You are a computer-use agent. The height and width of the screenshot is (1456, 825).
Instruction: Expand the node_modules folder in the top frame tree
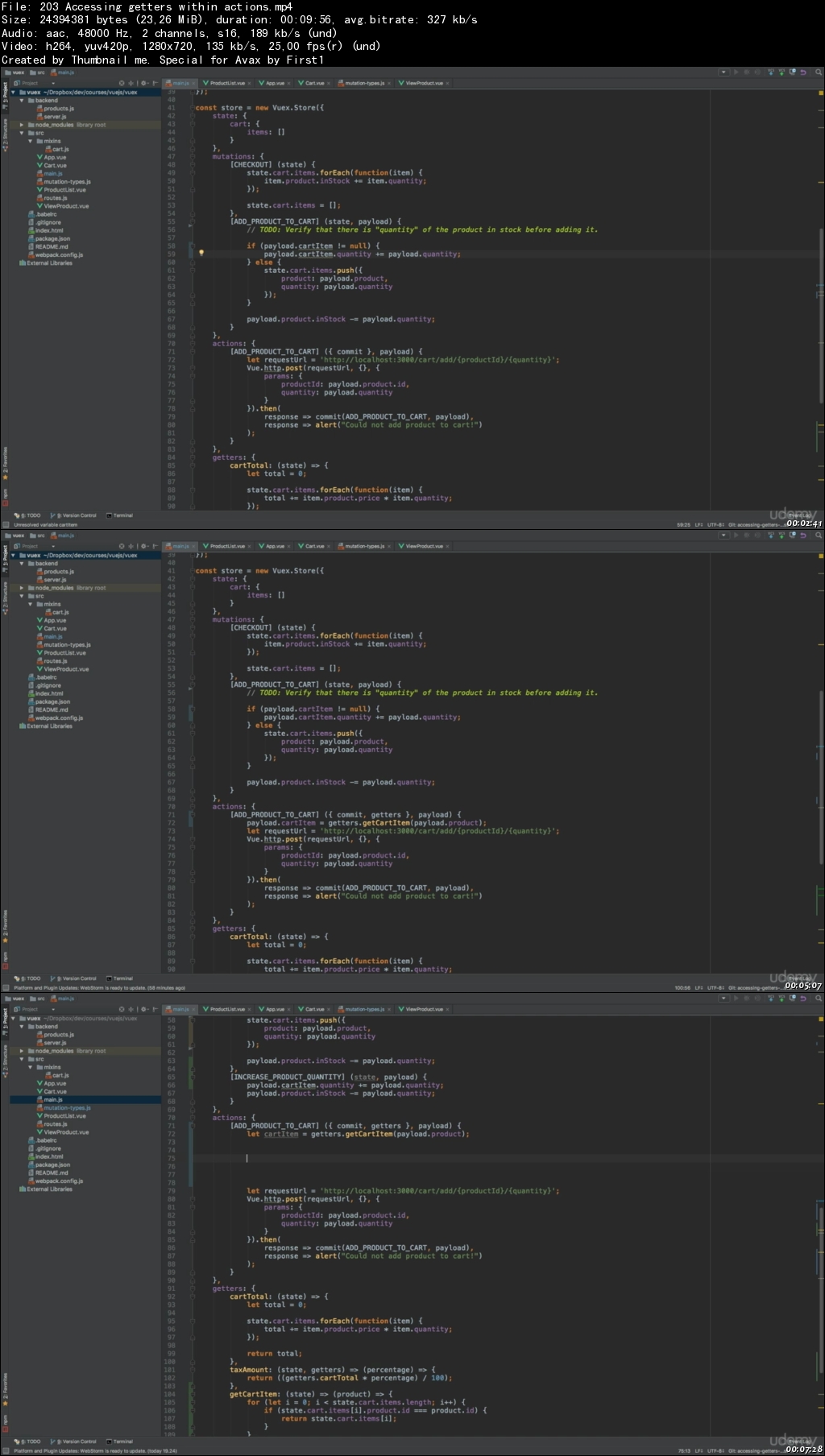coord(22,125)
